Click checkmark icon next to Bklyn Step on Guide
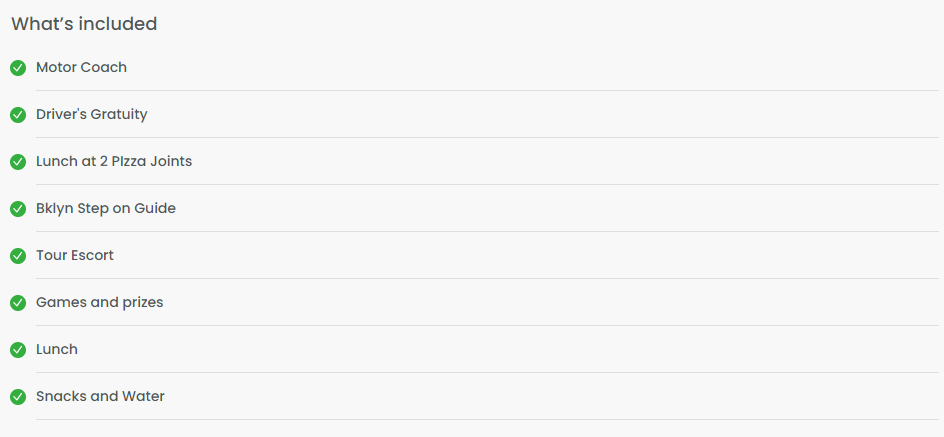 pyautogui.click(x=18, y=209)
